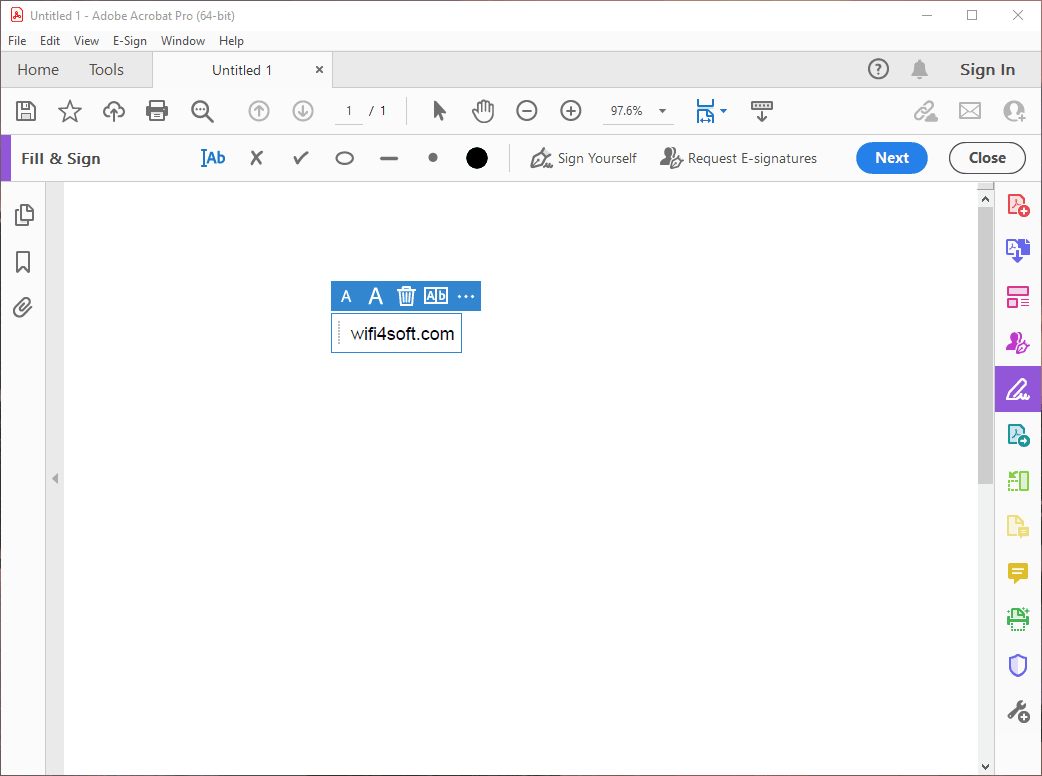This screenshot has width=1042, height=776.
Task: Switch to the Tools tab
Action: [106, 70]
